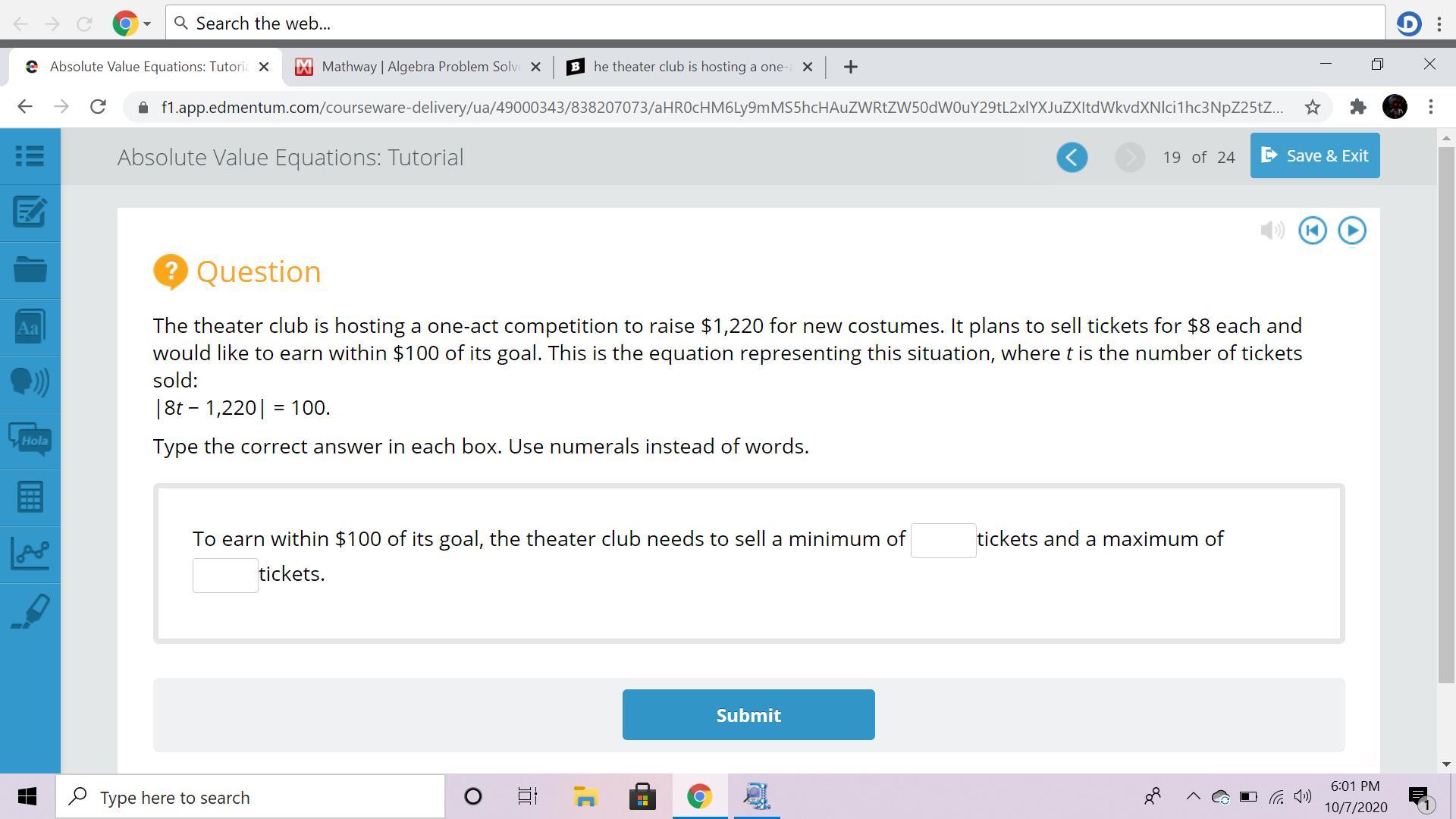Open the dictionary book tool
1456x819 pixels.
30,327
